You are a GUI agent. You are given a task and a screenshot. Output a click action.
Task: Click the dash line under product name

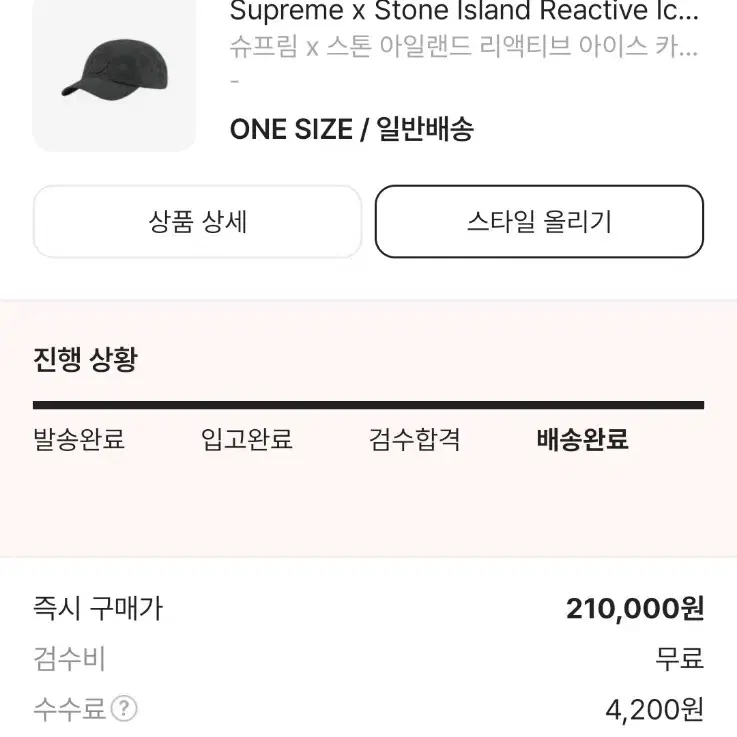(x=235, y=82)
